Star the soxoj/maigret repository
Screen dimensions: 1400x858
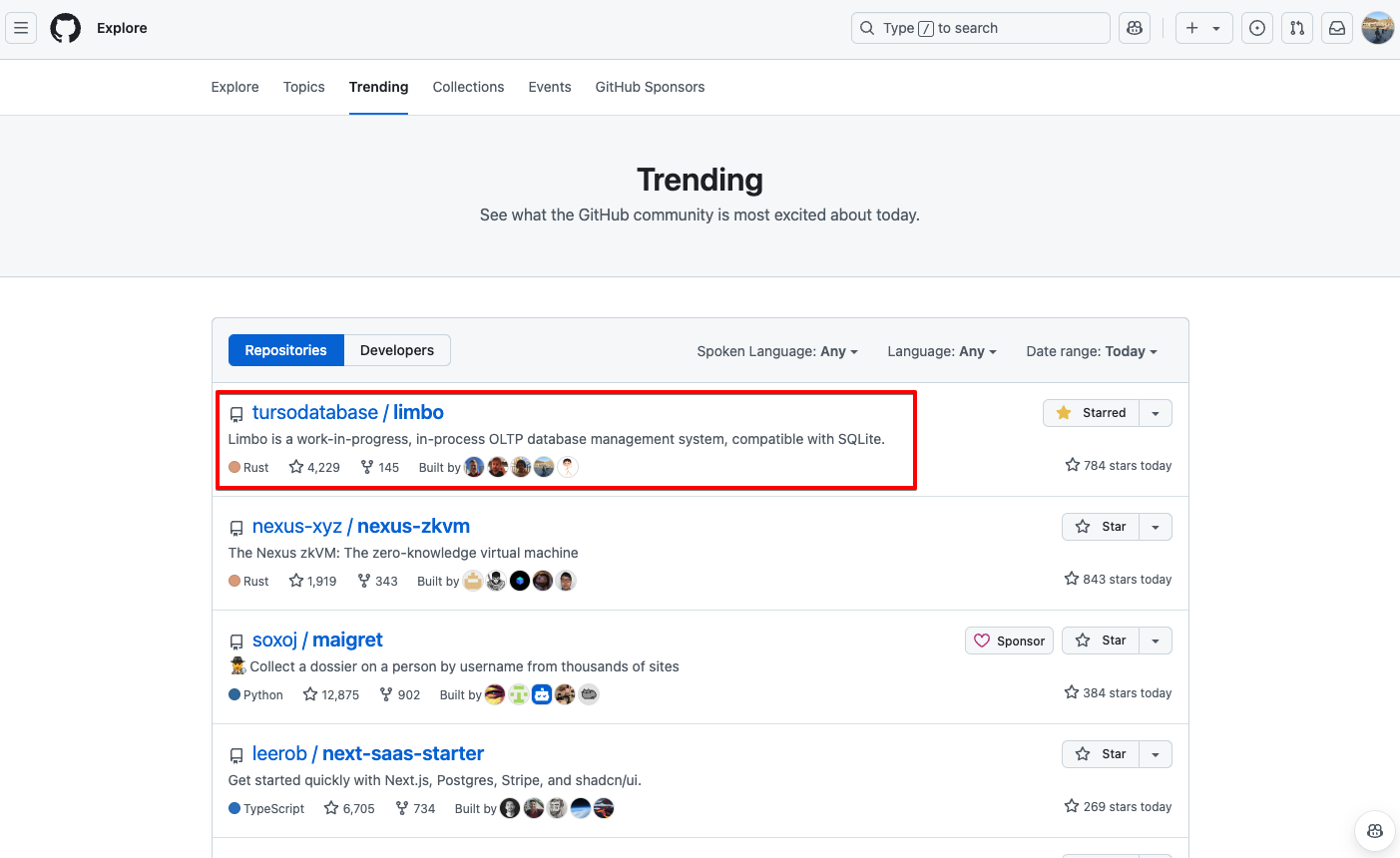(x=1100, y=641)
